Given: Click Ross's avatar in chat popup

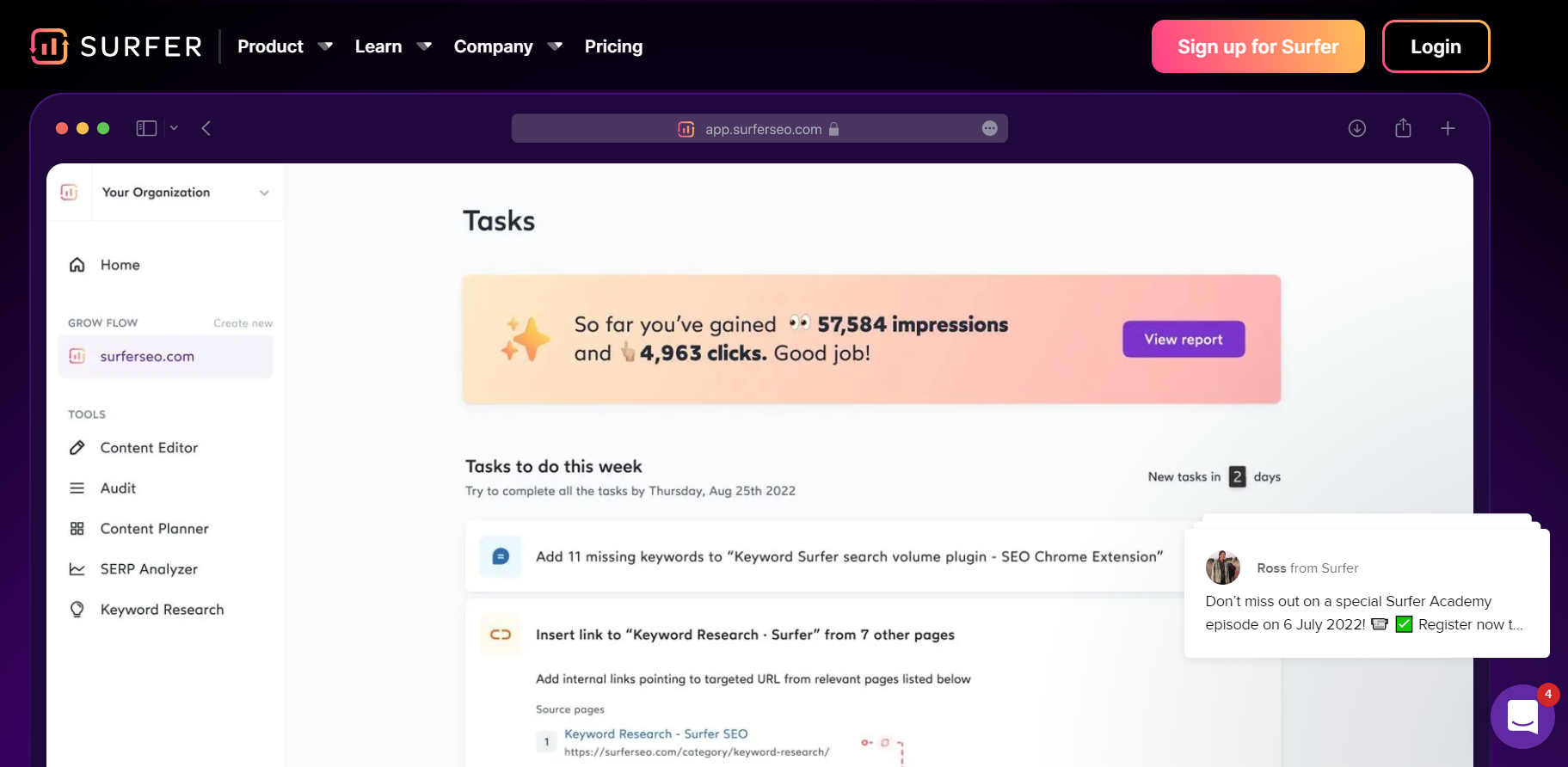Looking at the screenshot, I should (1223, 568).
